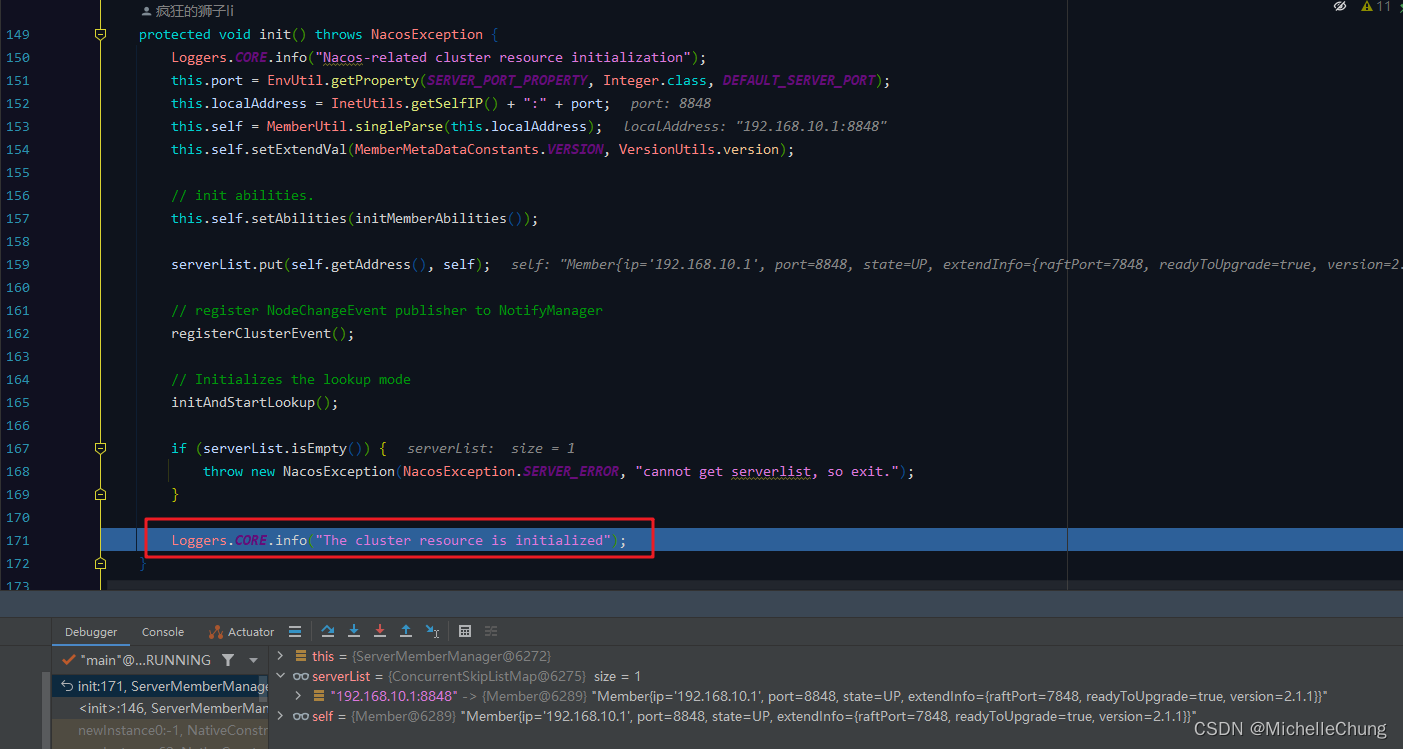The height and width of the screenshot is (749, 1403).
Task: Collapse init method fold marker on line 149
Action: 100,34
